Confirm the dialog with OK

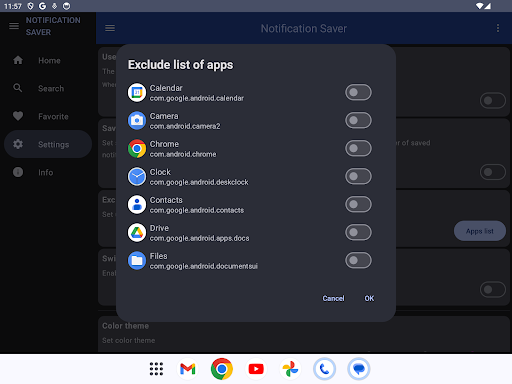369,298
